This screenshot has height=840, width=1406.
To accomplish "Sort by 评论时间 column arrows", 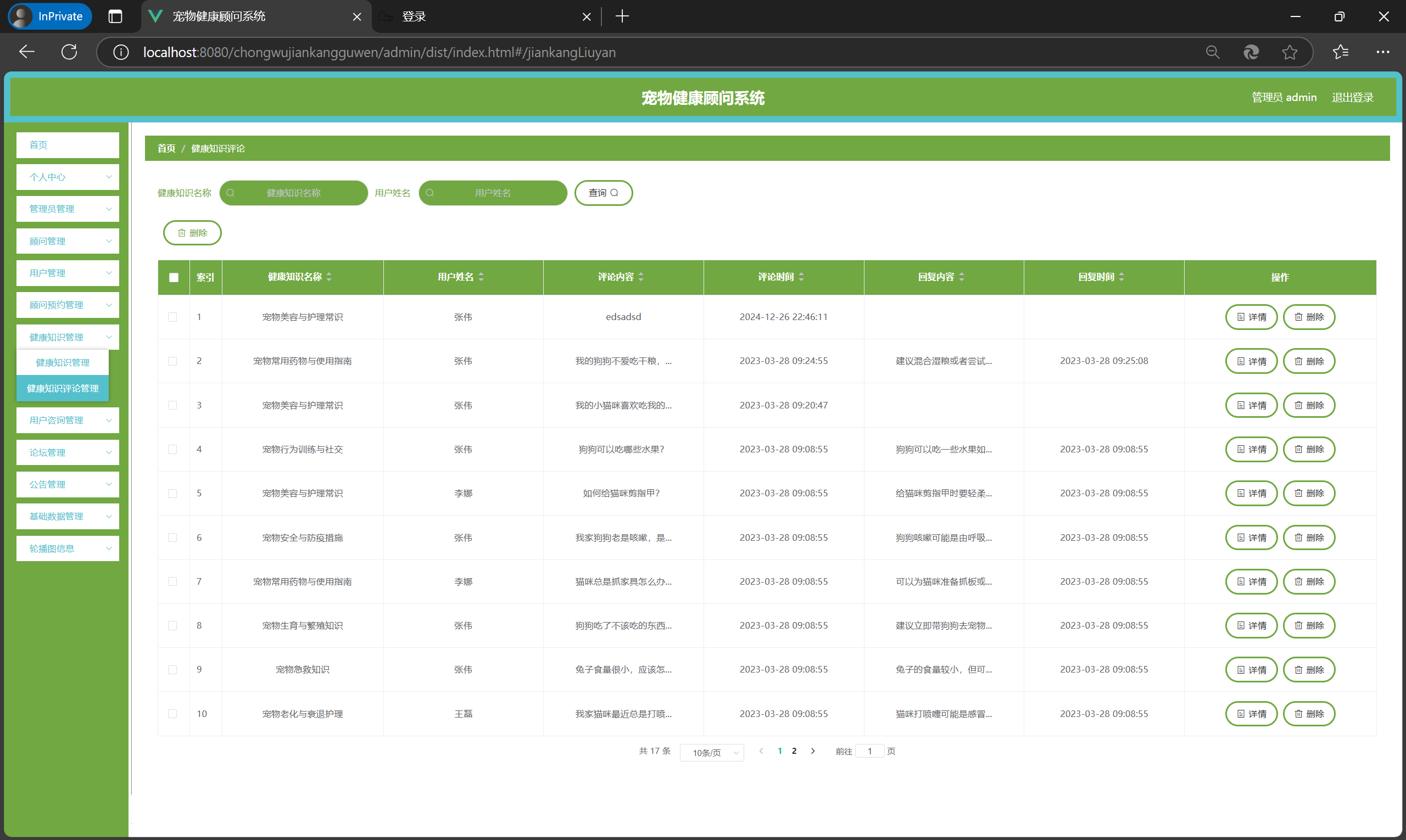I will click(801, 277).
